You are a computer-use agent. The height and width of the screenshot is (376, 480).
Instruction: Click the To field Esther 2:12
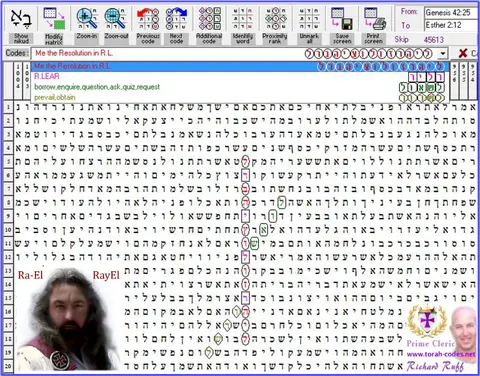pos(452,25)
